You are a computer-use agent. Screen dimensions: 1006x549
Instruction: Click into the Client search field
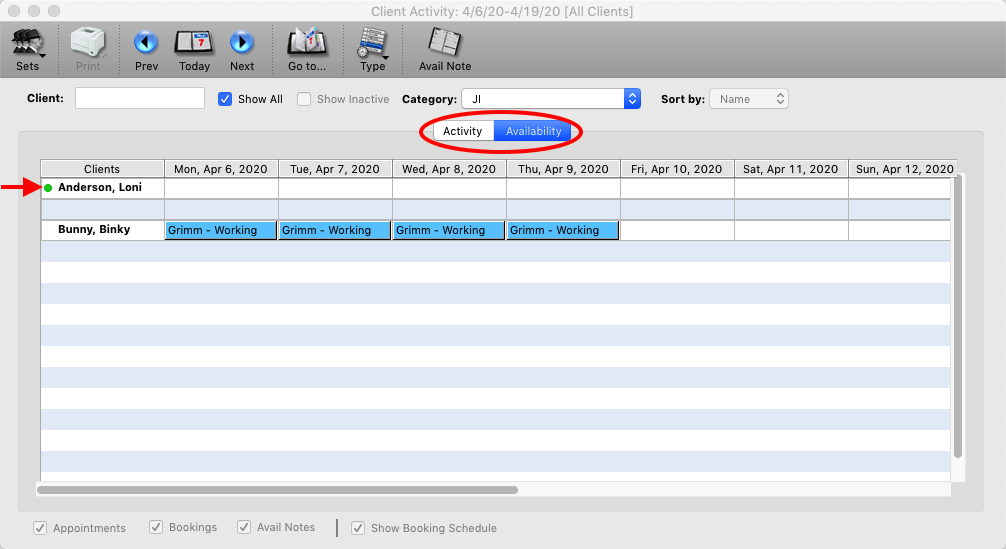tap(140, 98)
